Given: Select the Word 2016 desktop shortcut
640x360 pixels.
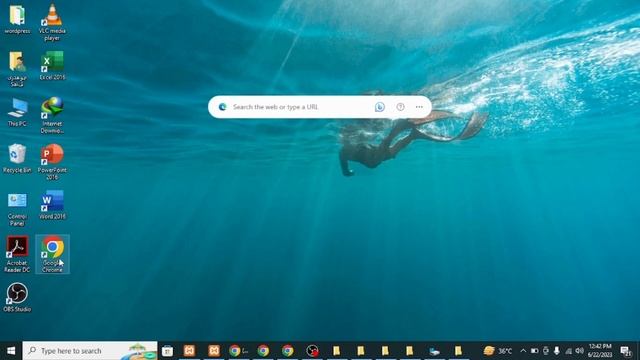Looking at the screenshot, I should 52,205.
